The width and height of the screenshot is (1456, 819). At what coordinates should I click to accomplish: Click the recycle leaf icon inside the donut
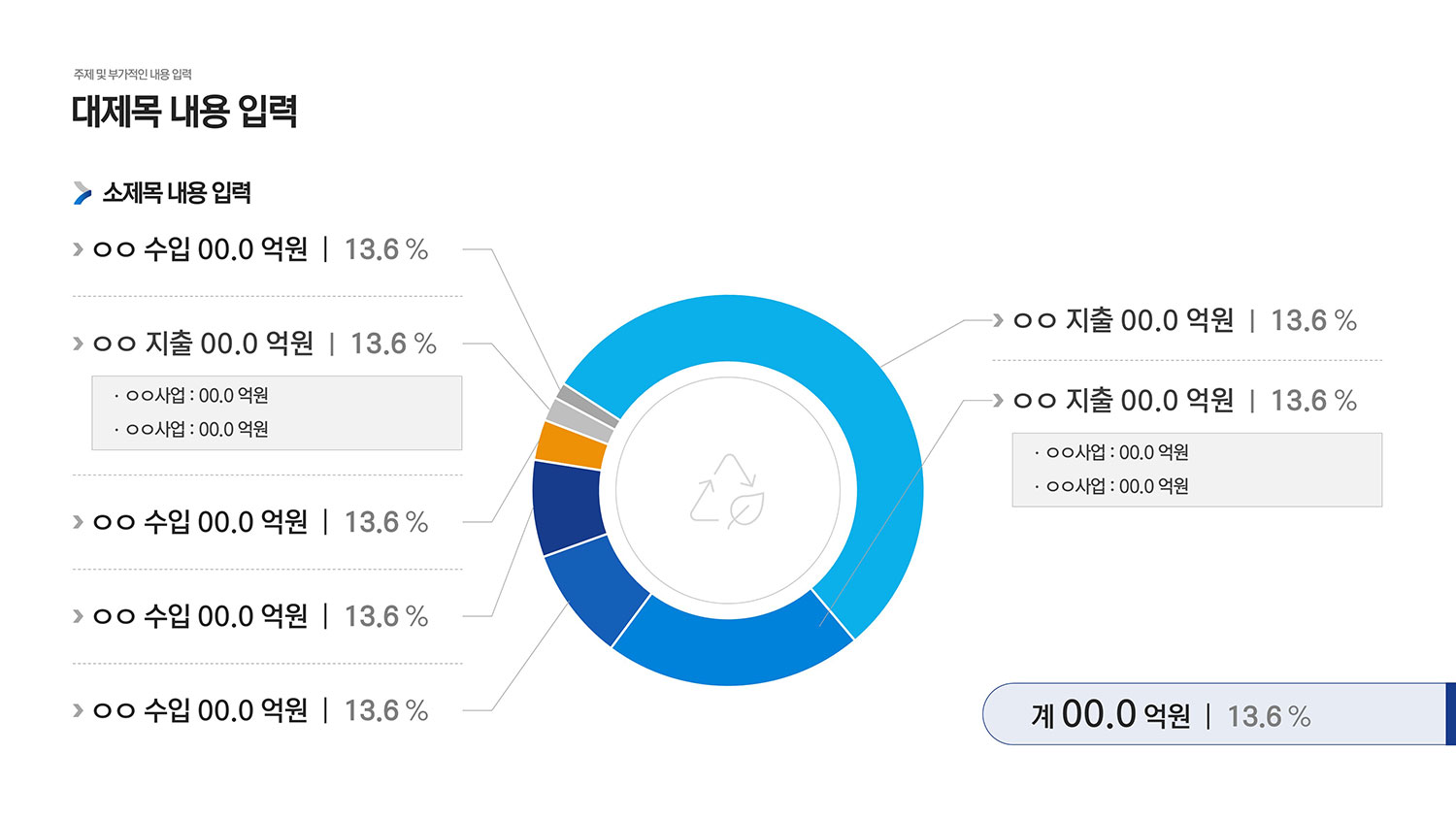tap(728, 491)
